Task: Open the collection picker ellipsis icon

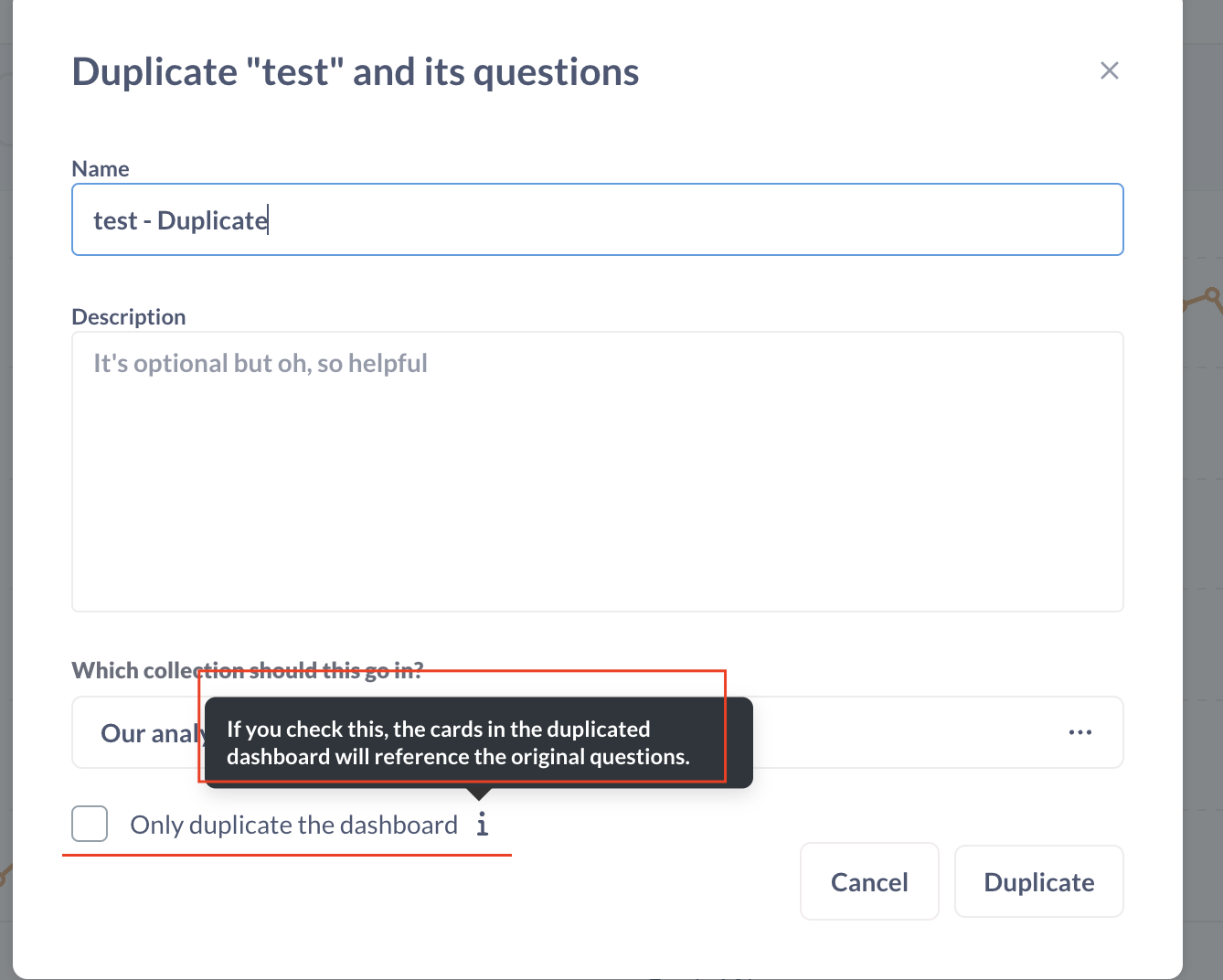Action: pyautogui.click(x=1080, y=732)
